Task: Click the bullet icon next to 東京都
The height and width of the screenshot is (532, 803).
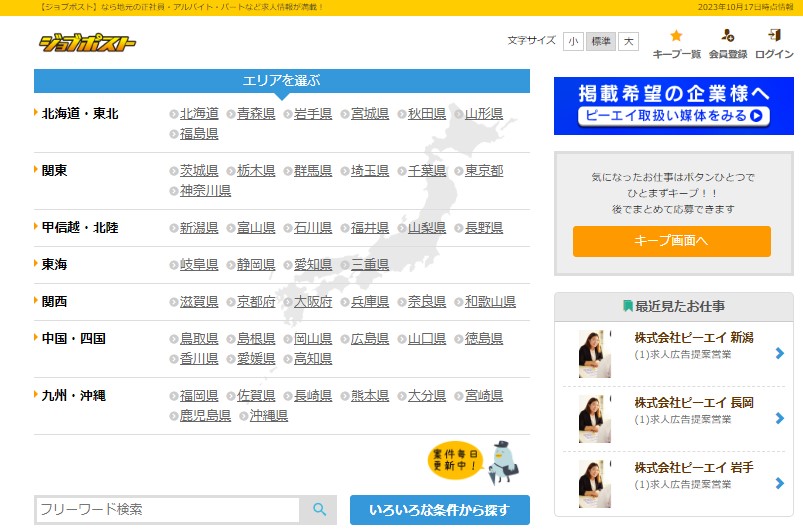Action: click(458, 171)
